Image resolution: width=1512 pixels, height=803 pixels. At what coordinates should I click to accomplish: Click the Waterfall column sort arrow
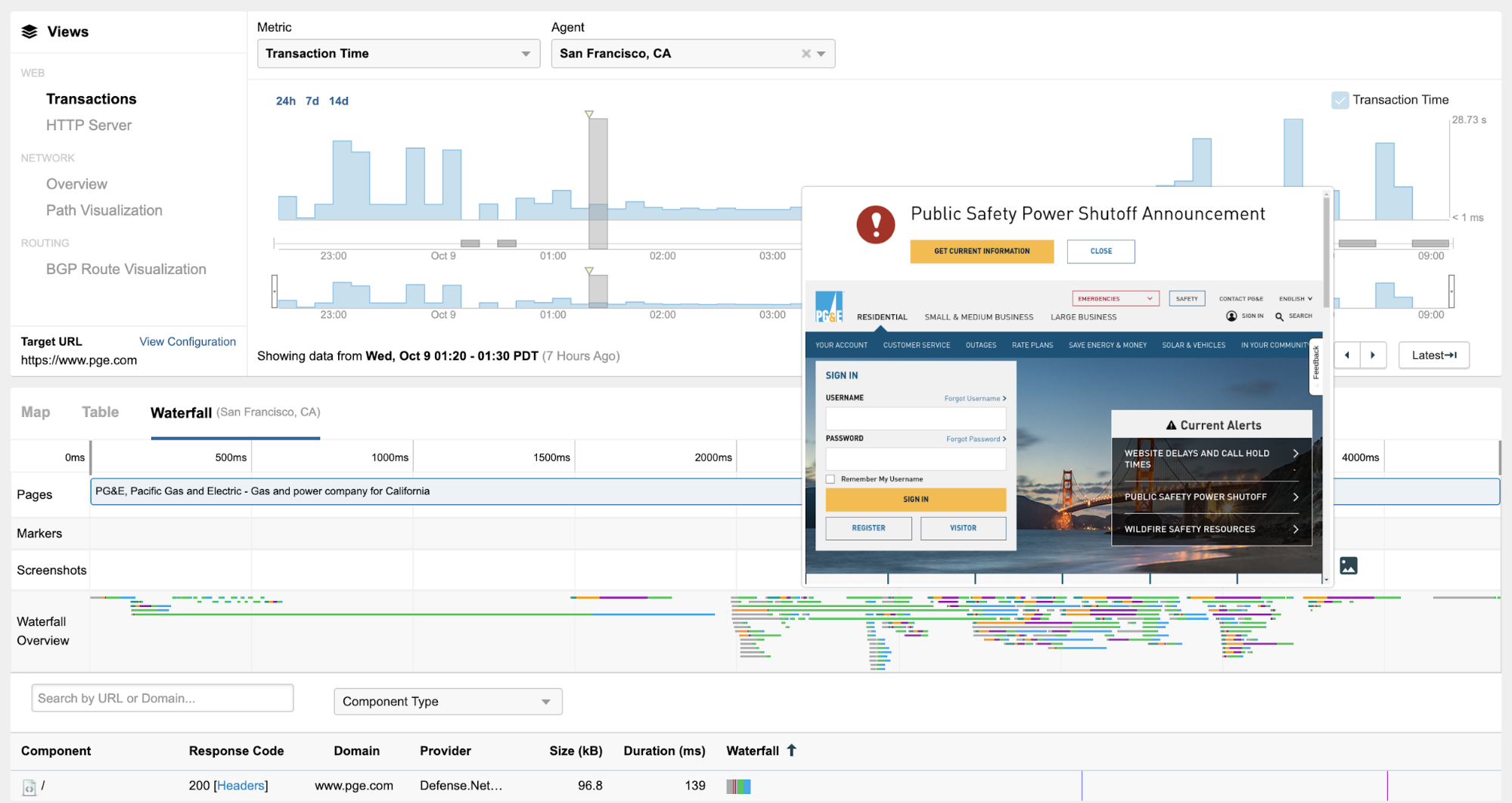coord(792,750)
